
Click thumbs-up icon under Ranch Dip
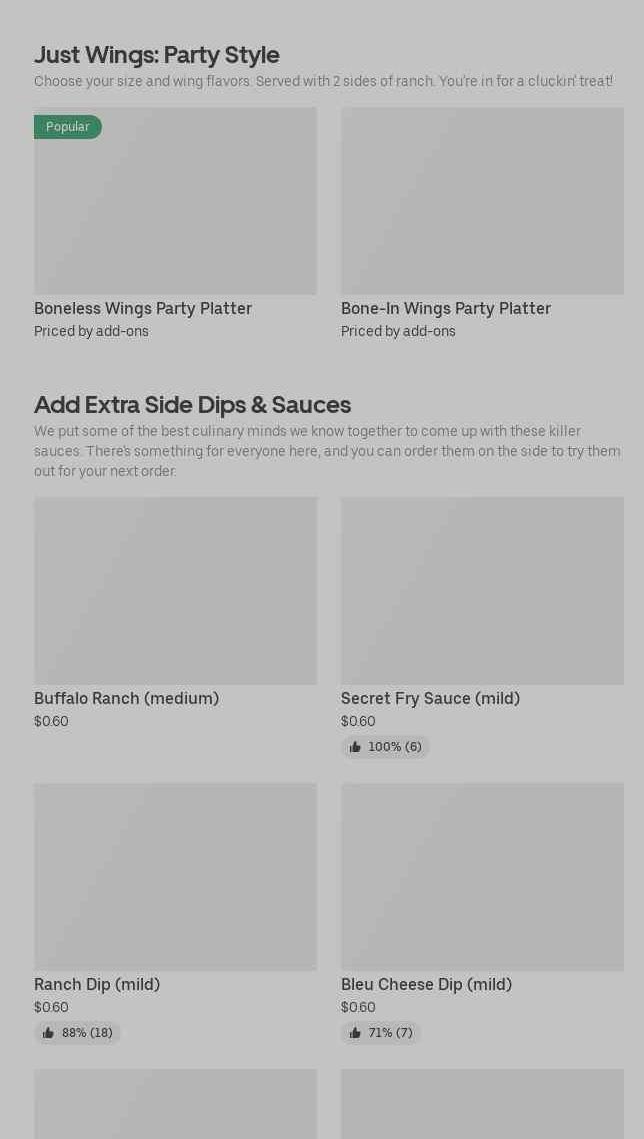[48, 1033]
